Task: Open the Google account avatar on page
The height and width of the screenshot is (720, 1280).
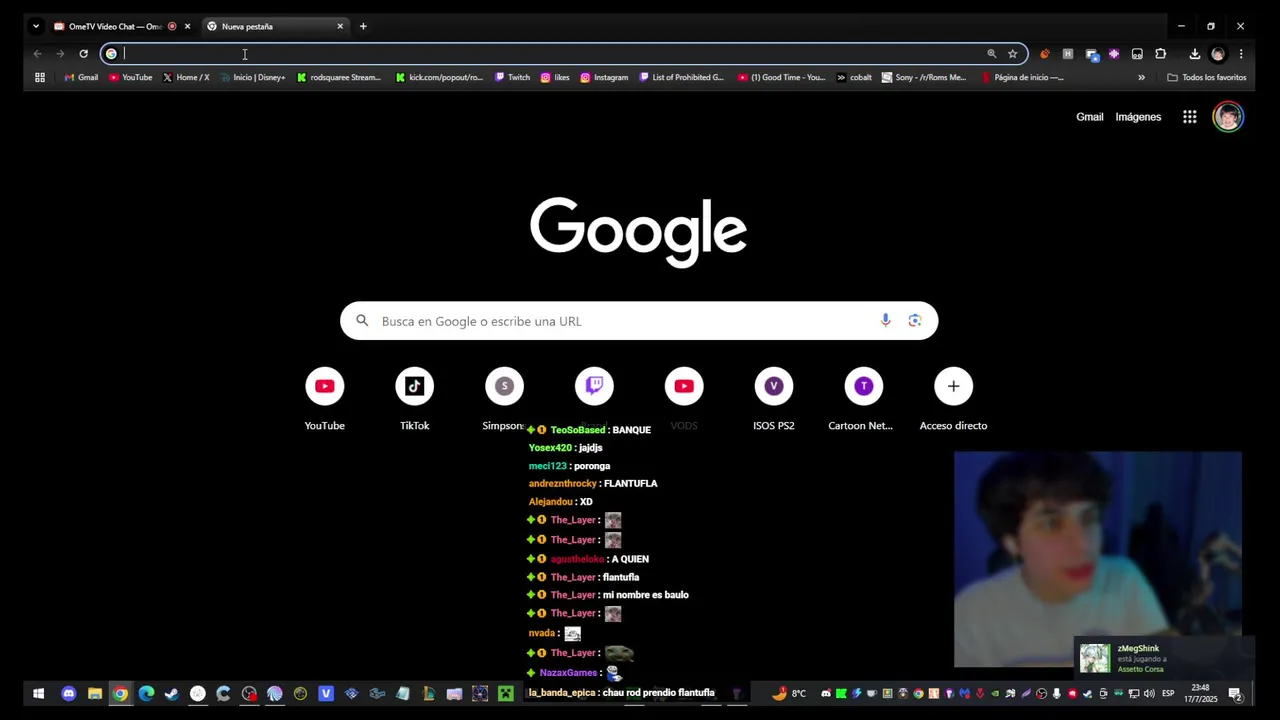Action: coord(1228,117)
